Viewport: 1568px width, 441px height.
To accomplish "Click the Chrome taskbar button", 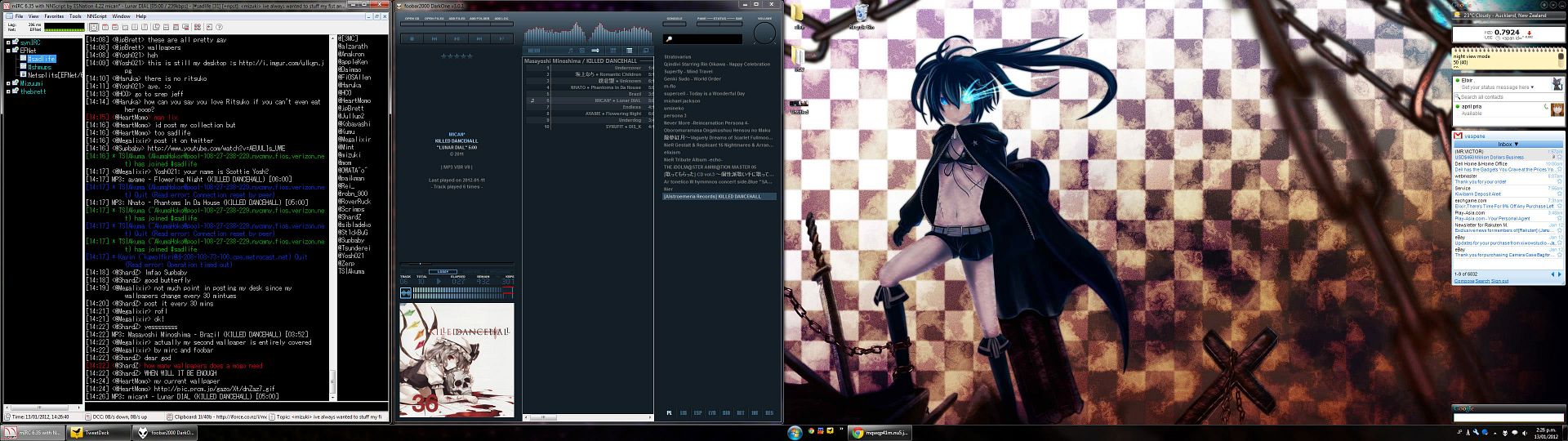I will pos(879,432).
